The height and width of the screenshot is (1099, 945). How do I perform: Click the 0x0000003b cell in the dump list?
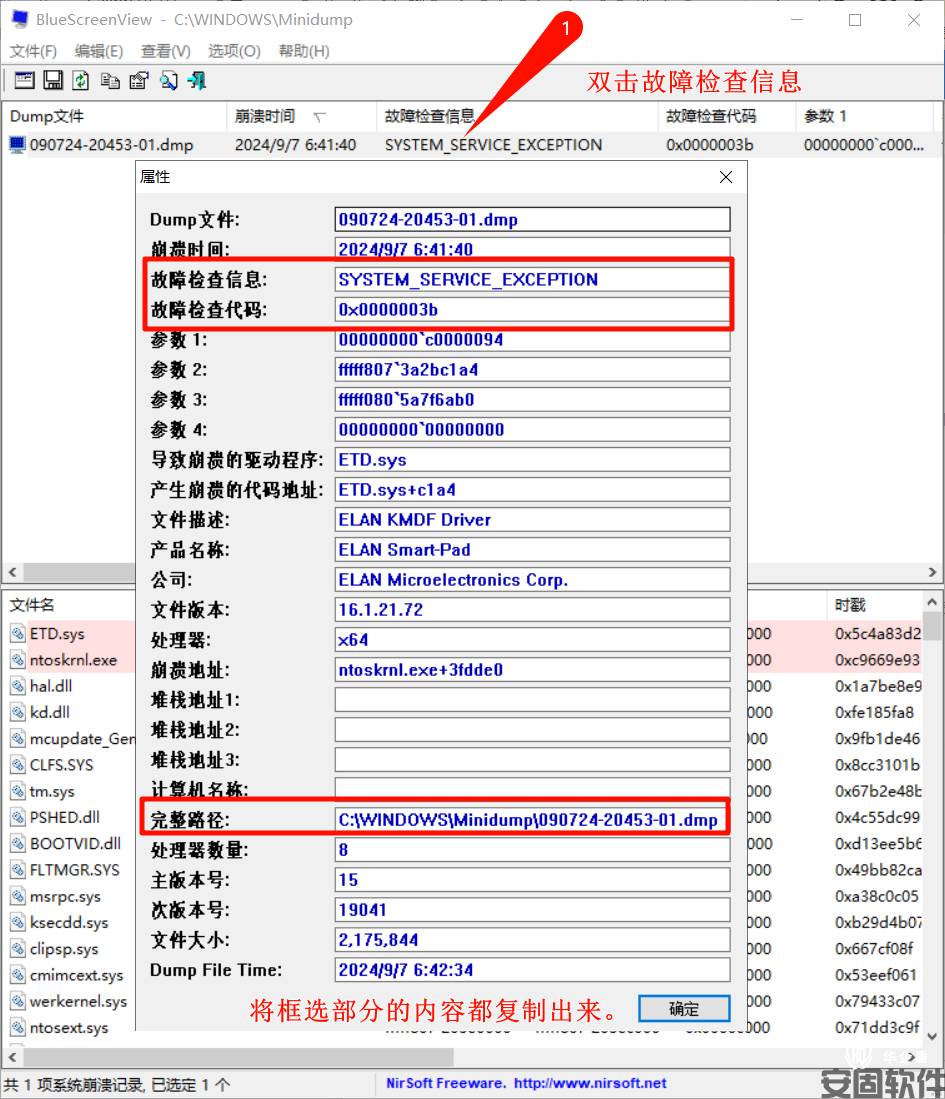pyautogui.click(x=709, y=144)
